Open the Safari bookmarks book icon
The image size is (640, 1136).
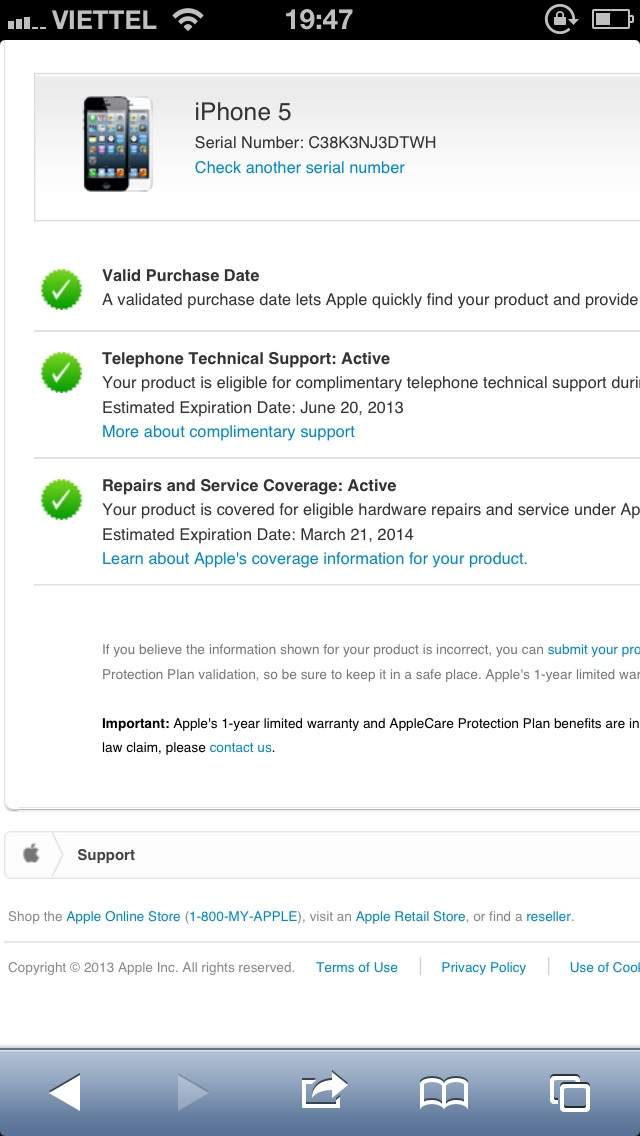click(444, 1092)
